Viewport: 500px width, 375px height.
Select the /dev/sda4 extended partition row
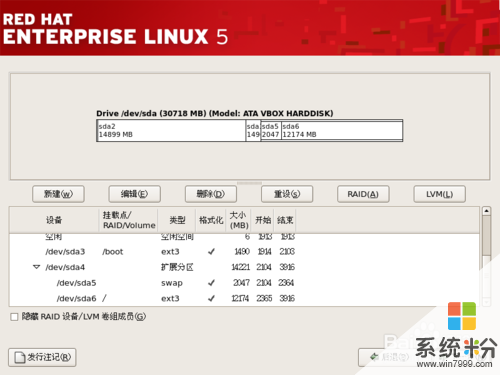tap(245, 267)
